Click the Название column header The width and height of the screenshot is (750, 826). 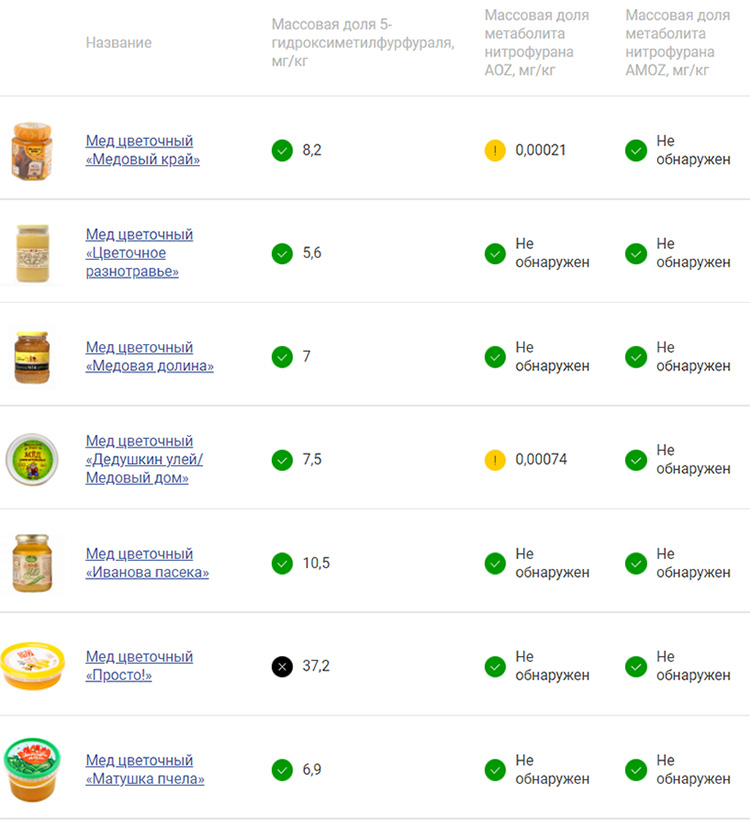[x=119, y=43]
